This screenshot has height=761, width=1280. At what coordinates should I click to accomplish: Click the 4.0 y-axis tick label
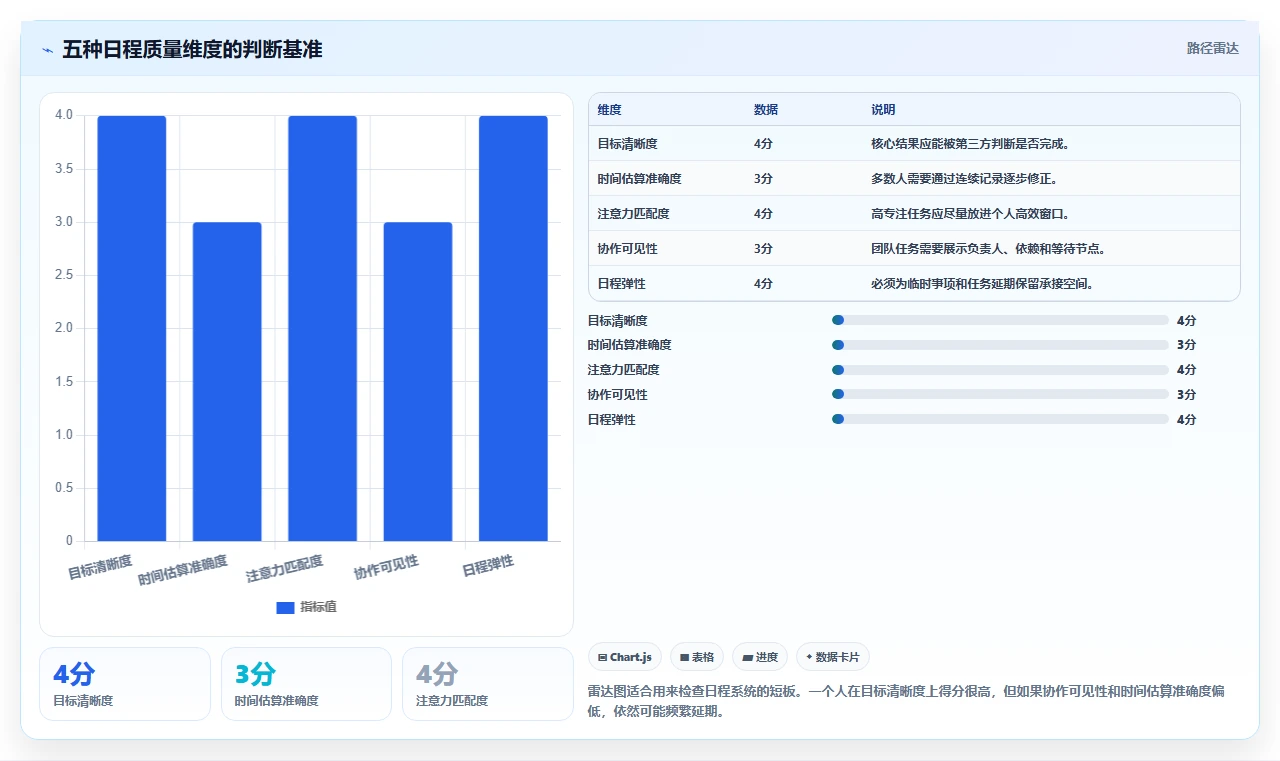[x=64, y=115]
